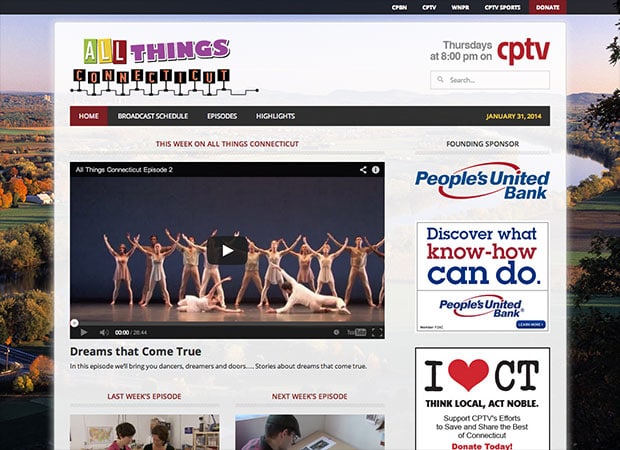Play video with center play button
The image size is (620, 450).
[227, 250]
